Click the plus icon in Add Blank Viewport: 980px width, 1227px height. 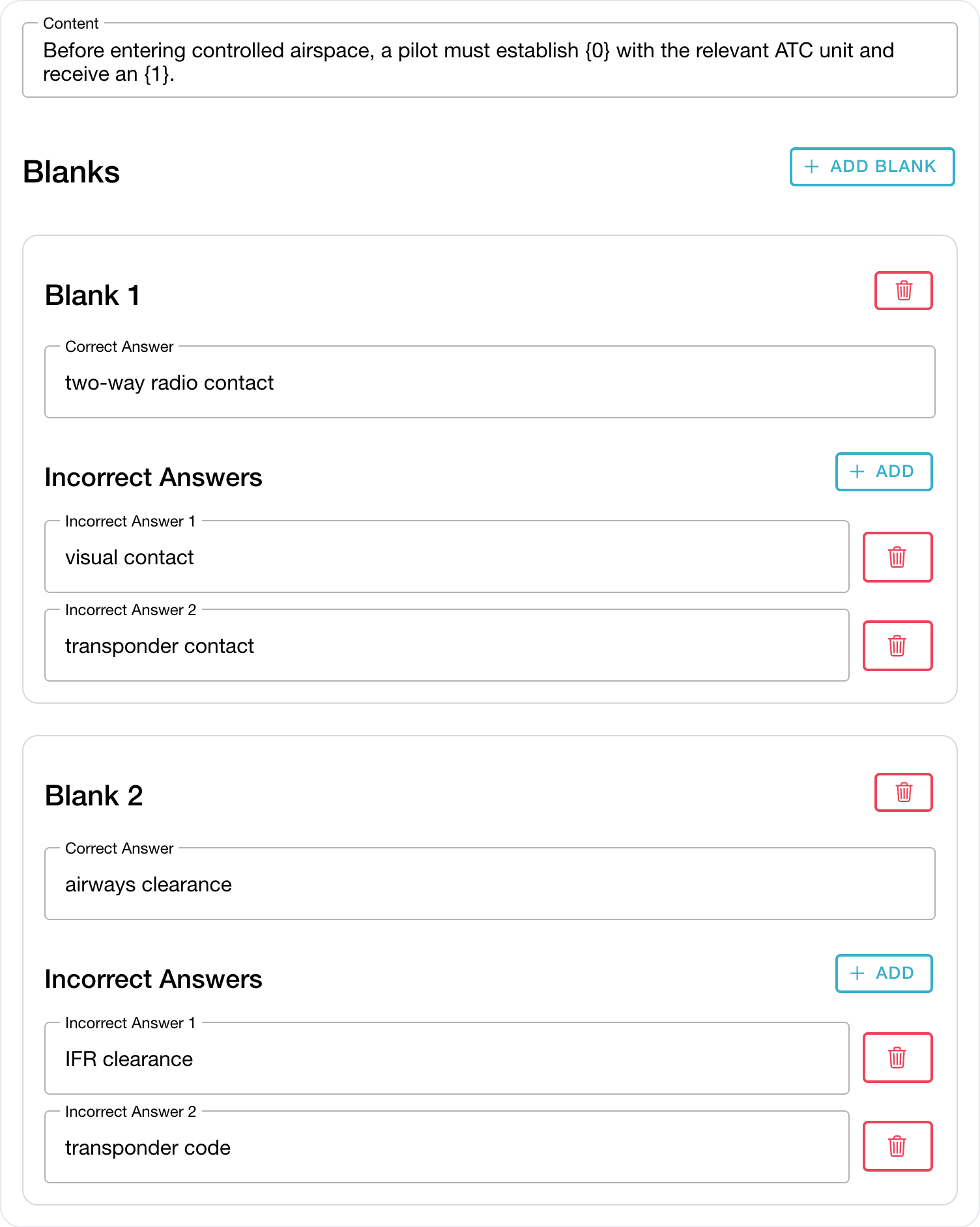(811, 167)
